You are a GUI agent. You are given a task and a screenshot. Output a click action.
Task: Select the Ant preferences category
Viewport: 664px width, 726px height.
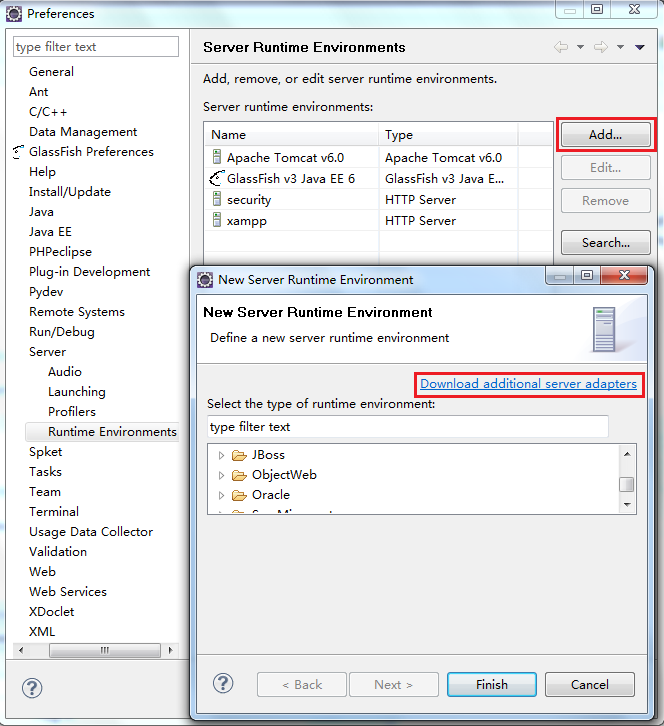coord(38,92)
